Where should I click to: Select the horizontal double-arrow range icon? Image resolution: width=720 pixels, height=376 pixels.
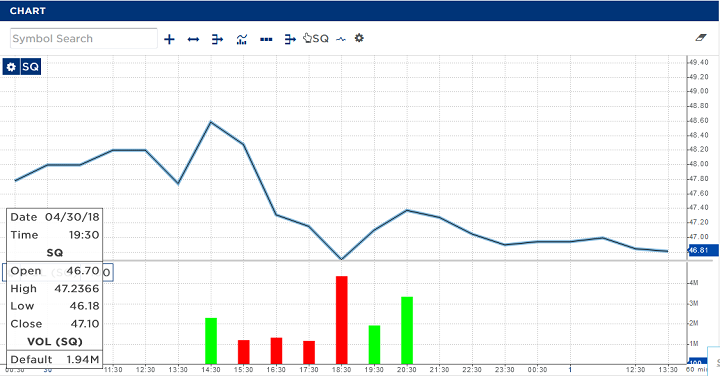193,39
